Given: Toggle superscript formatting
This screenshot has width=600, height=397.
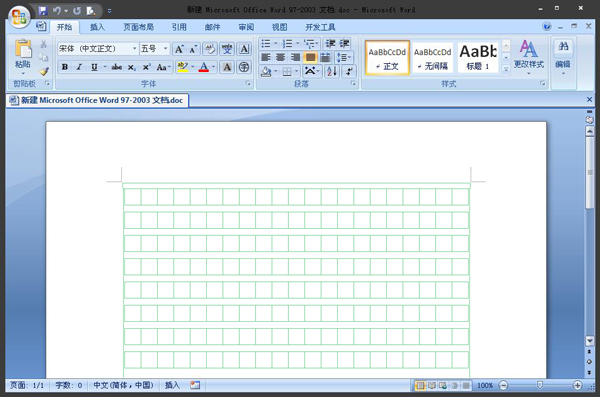Looking at the screenshot, I should pos(147,67).
